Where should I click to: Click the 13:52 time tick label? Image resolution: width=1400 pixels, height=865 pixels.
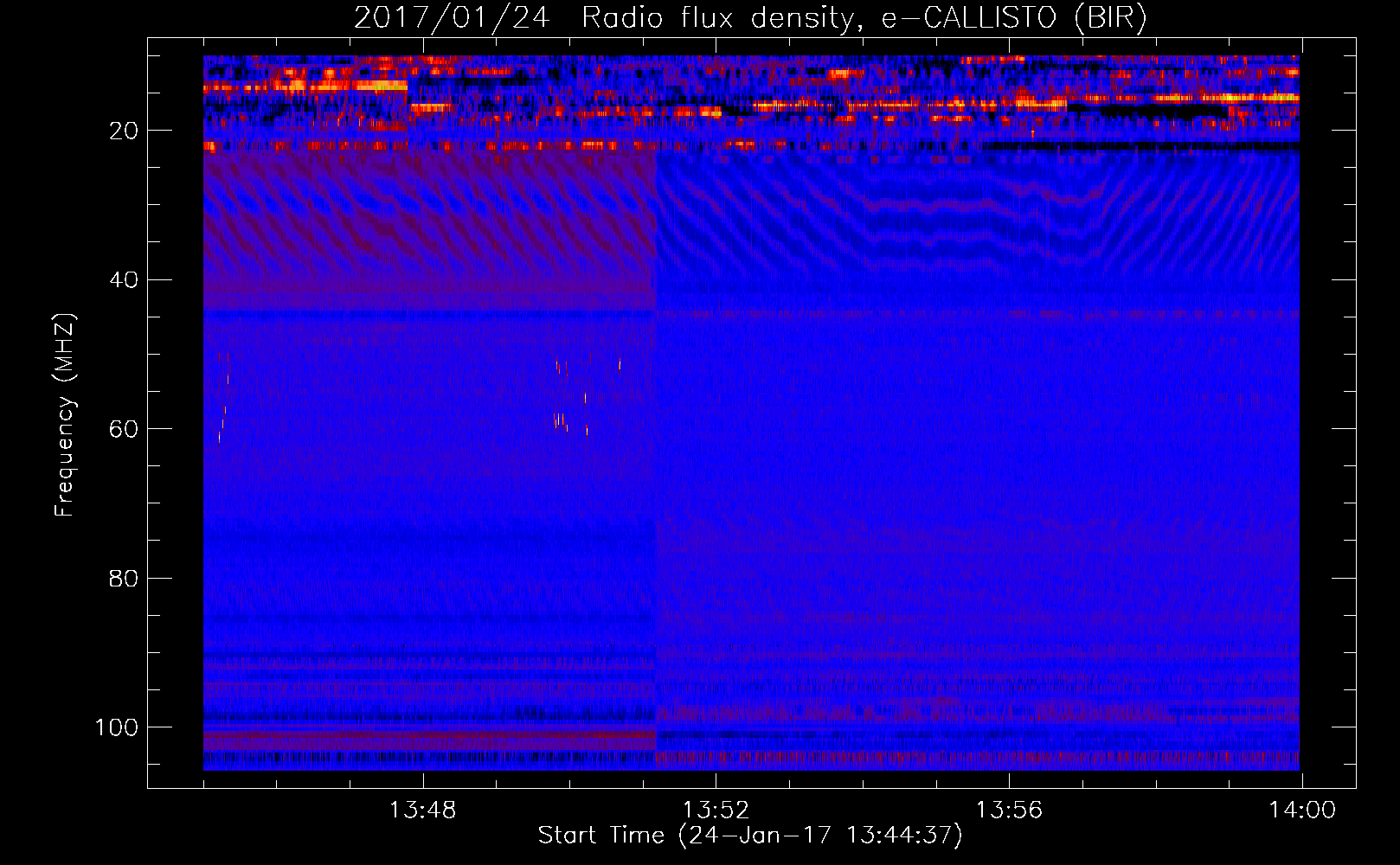point(716,810)
